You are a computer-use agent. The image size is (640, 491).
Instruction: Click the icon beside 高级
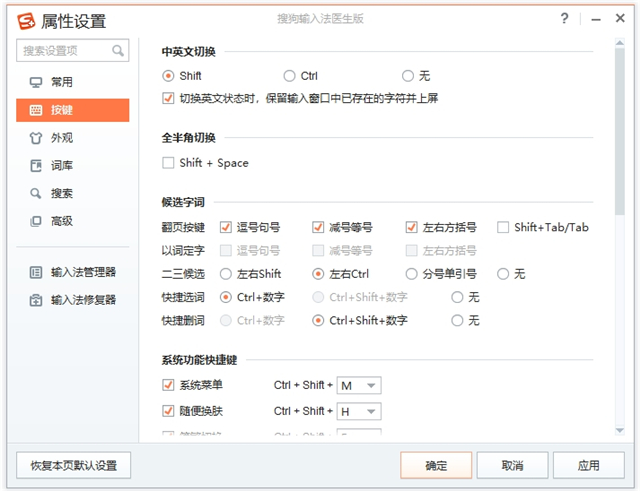pyautogui.click(x=36, y=221)
